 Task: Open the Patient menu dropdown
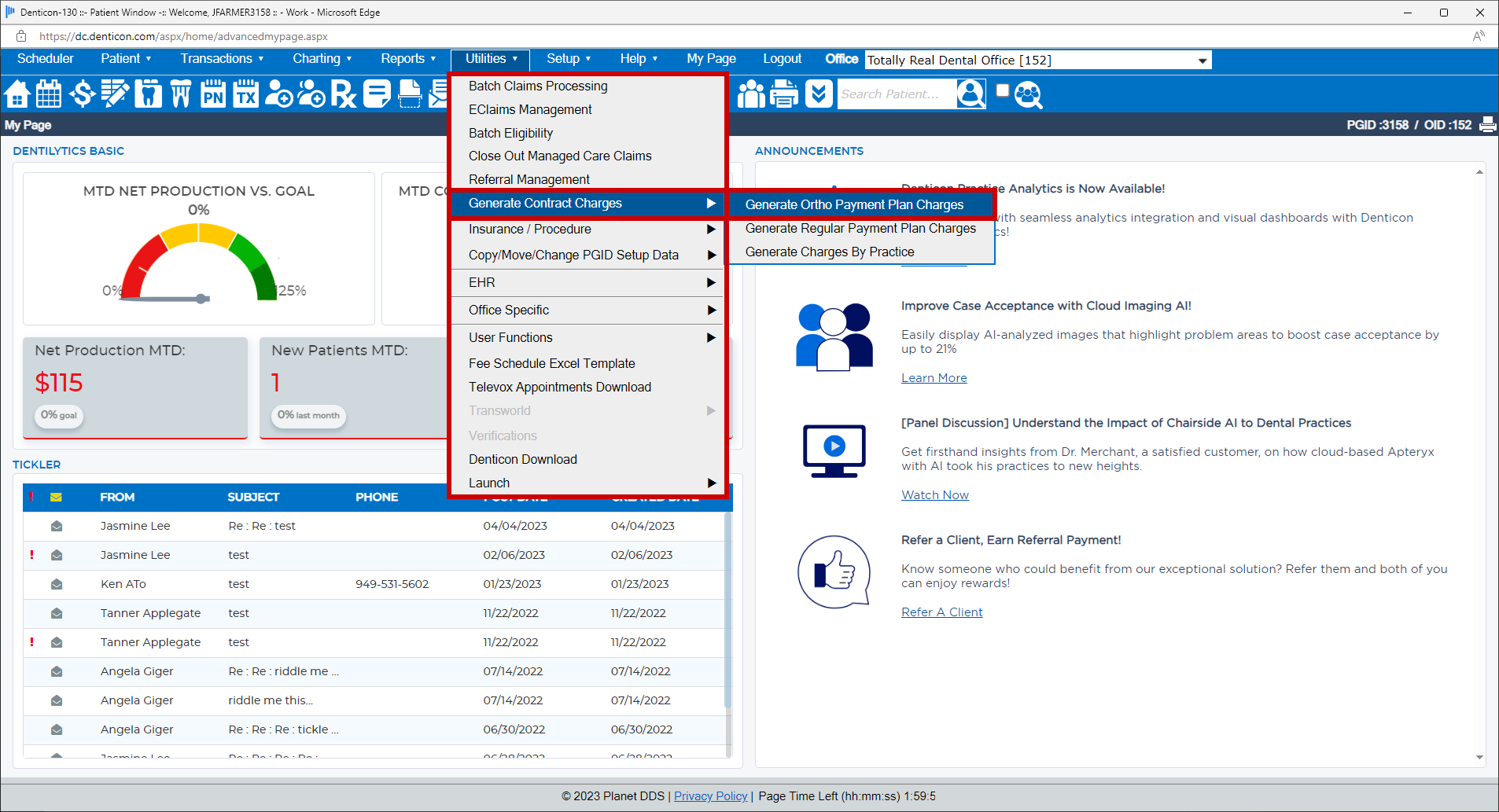click(126, 59)
